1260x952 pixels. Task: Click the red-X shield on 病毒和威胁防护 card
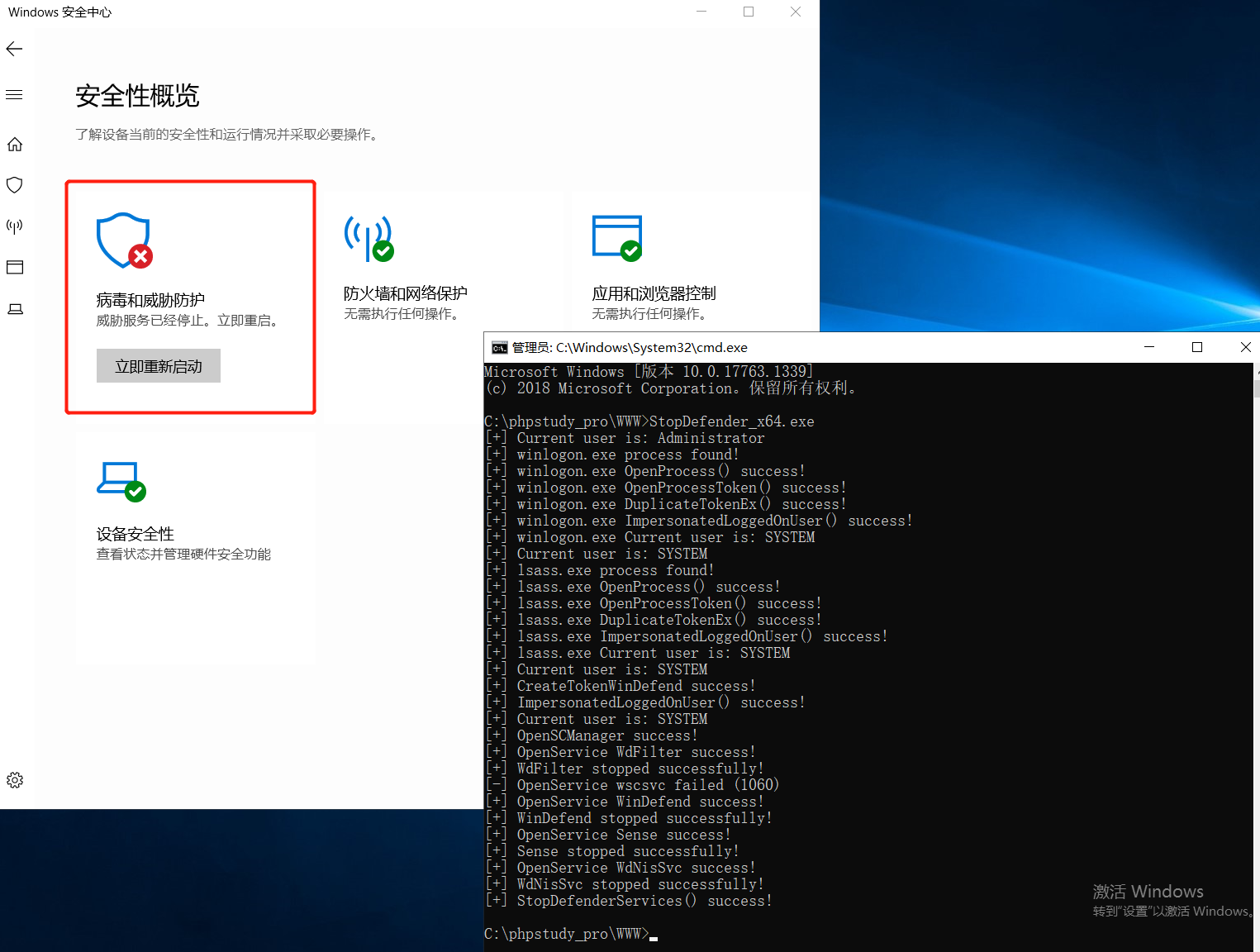click(x=123, y=240)
